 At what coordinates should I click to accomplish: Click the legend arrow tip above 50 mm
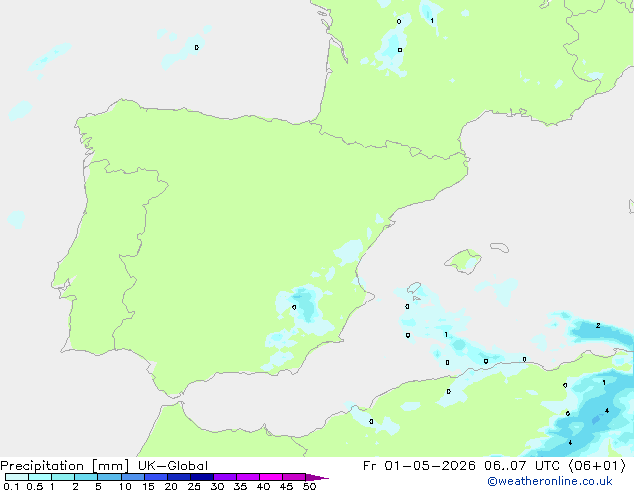tap(317, 477)
